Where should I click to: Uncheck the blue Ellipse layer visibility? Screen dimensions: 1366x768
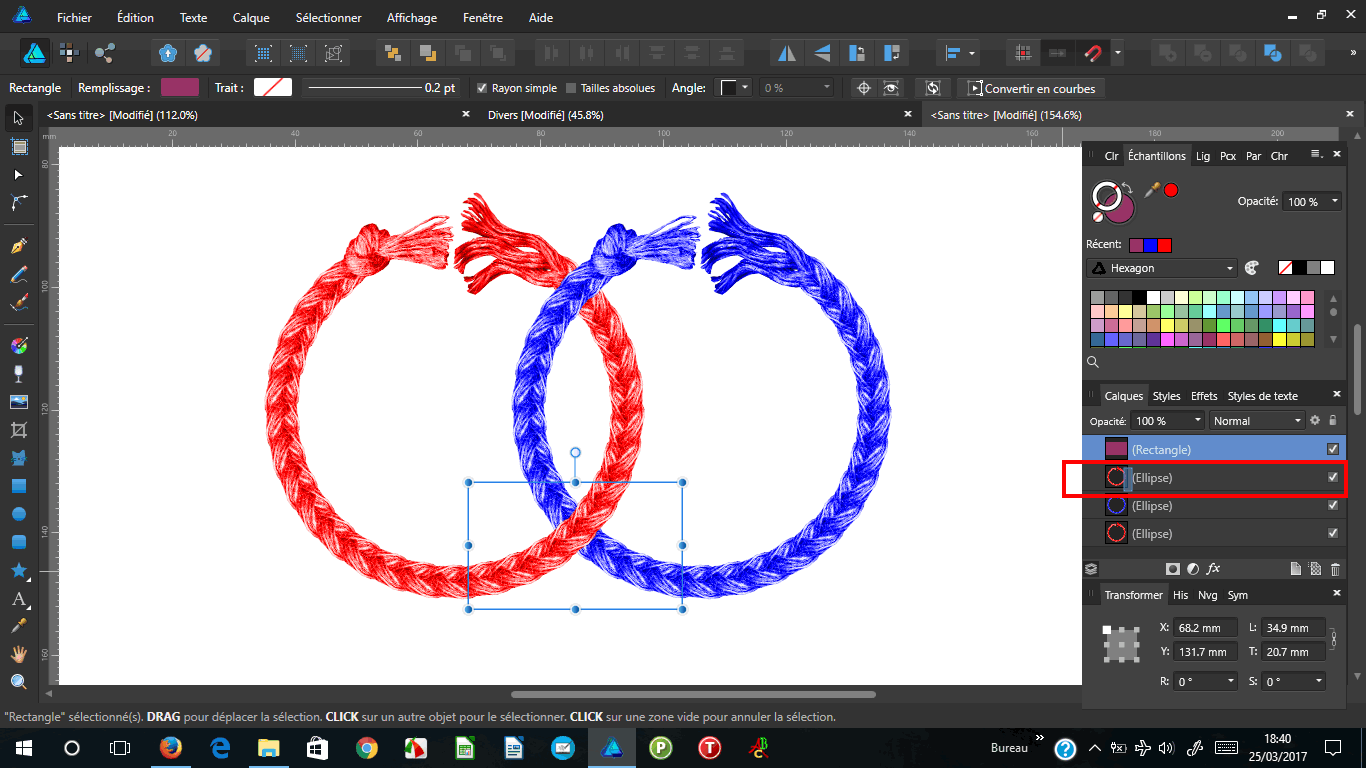[1333, 505]
